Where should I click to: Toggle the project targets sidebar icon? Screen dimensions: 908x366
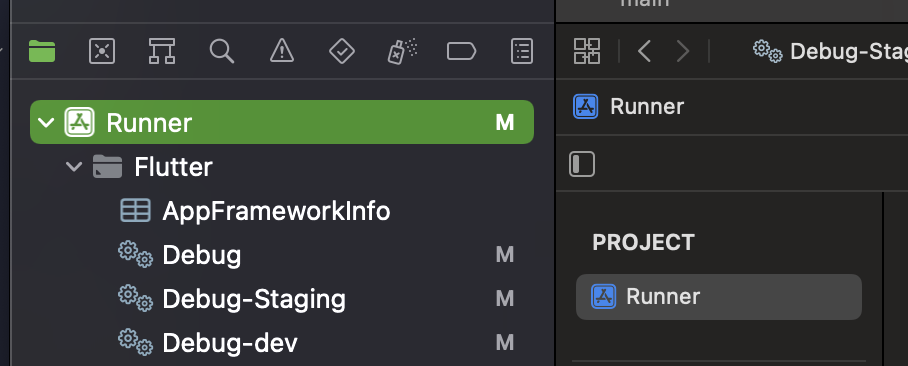582,164
